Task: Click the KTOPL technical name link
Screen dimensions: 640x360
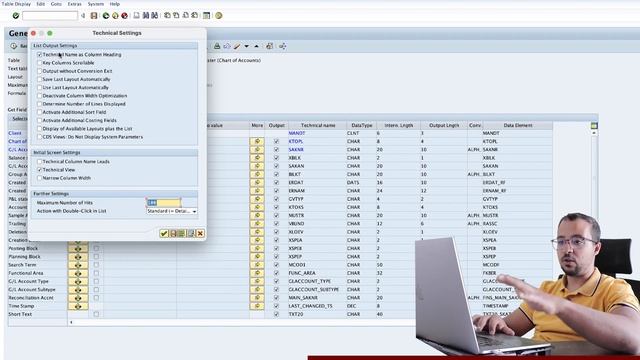Action: click(296, 141)
